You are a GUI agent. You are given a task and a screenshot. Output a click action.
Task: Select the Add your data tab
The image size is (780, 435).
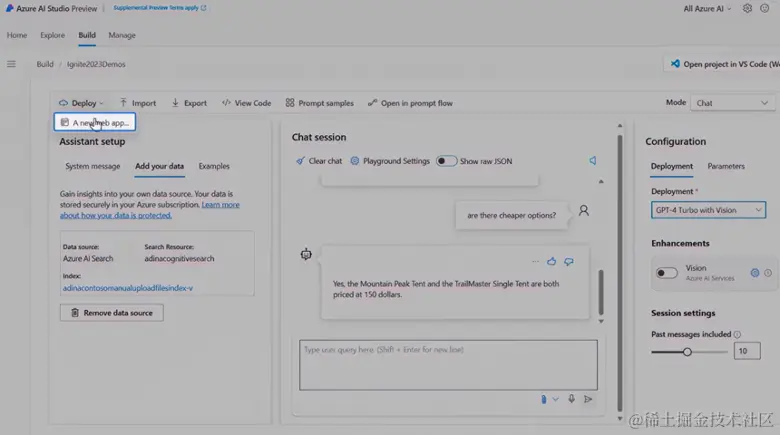[159, 166]
